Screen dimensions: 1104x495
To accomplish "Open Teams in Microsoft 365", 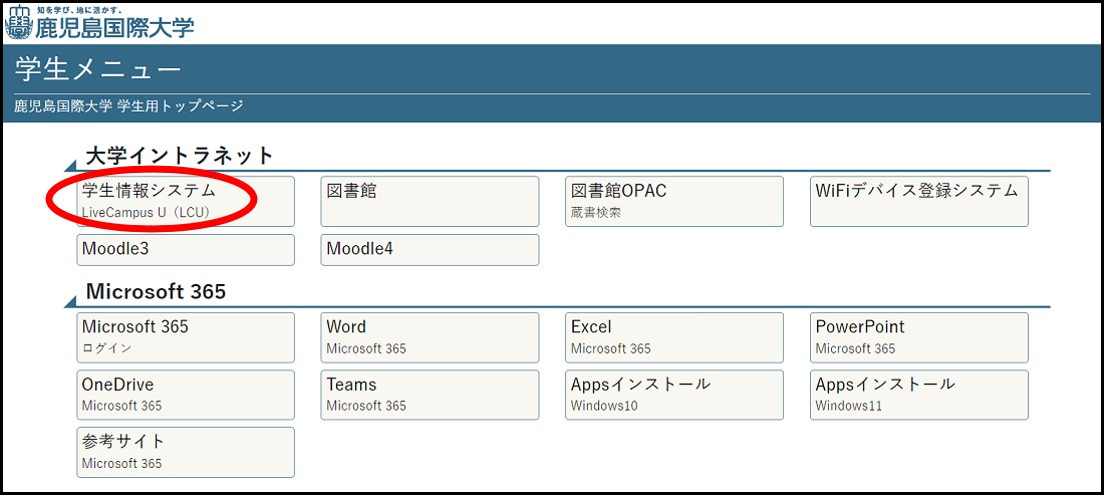I will (x=429, y=395).
